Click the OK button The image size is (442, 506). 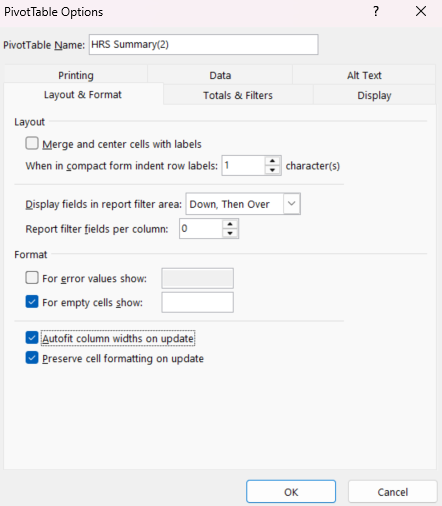(291, 492)
